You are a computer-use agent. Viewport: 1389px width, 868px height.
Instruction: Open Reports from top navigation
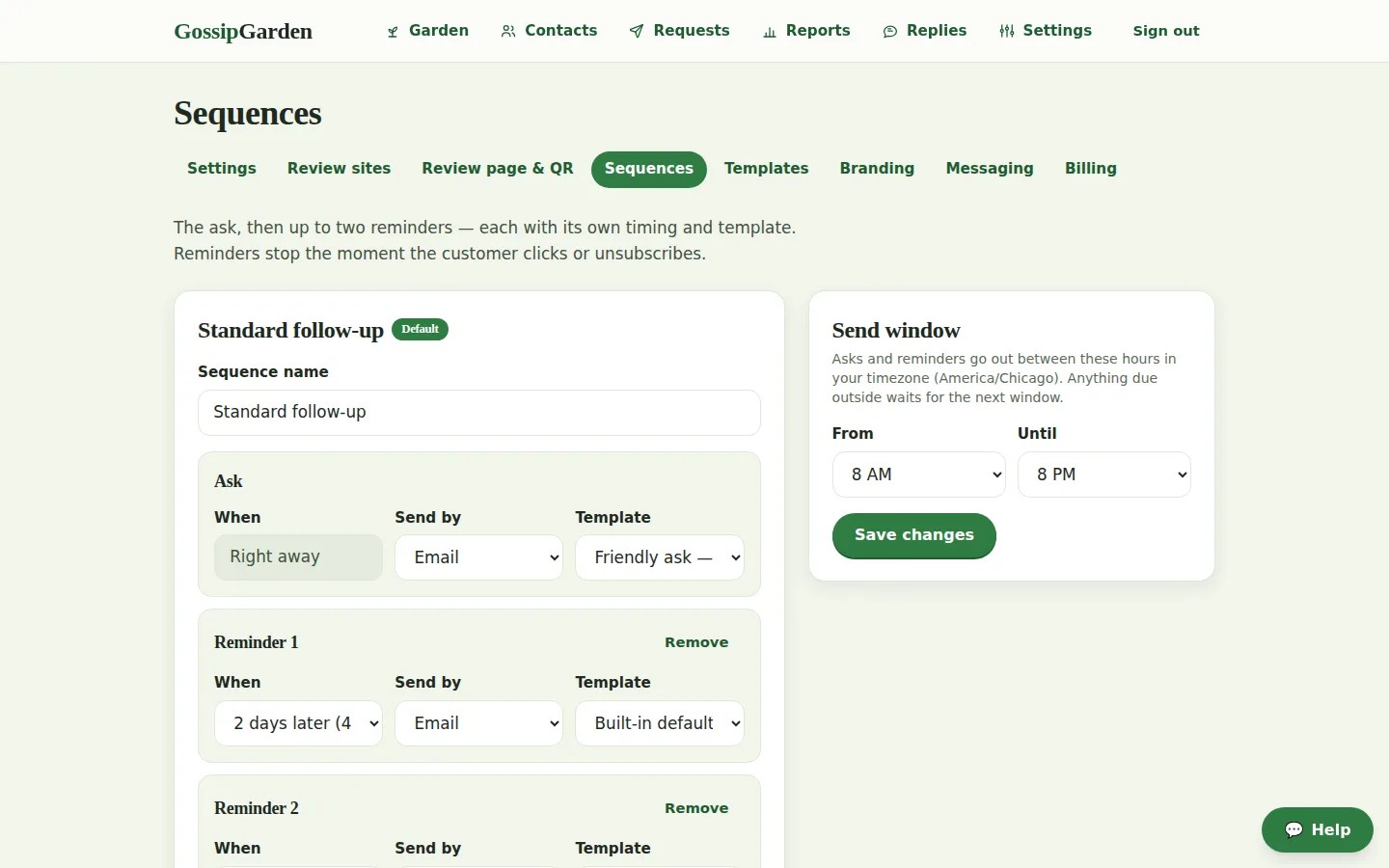point(807,31)
